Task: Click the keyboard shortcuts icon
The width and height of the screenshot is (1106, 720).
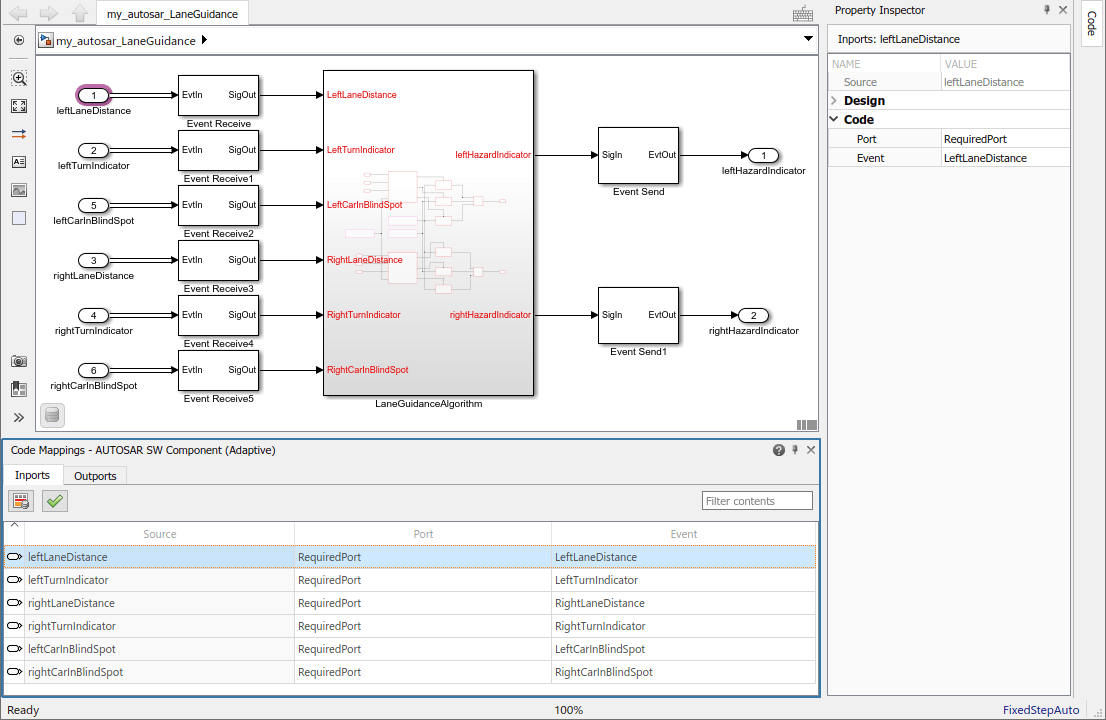Action: click(802, 13)
